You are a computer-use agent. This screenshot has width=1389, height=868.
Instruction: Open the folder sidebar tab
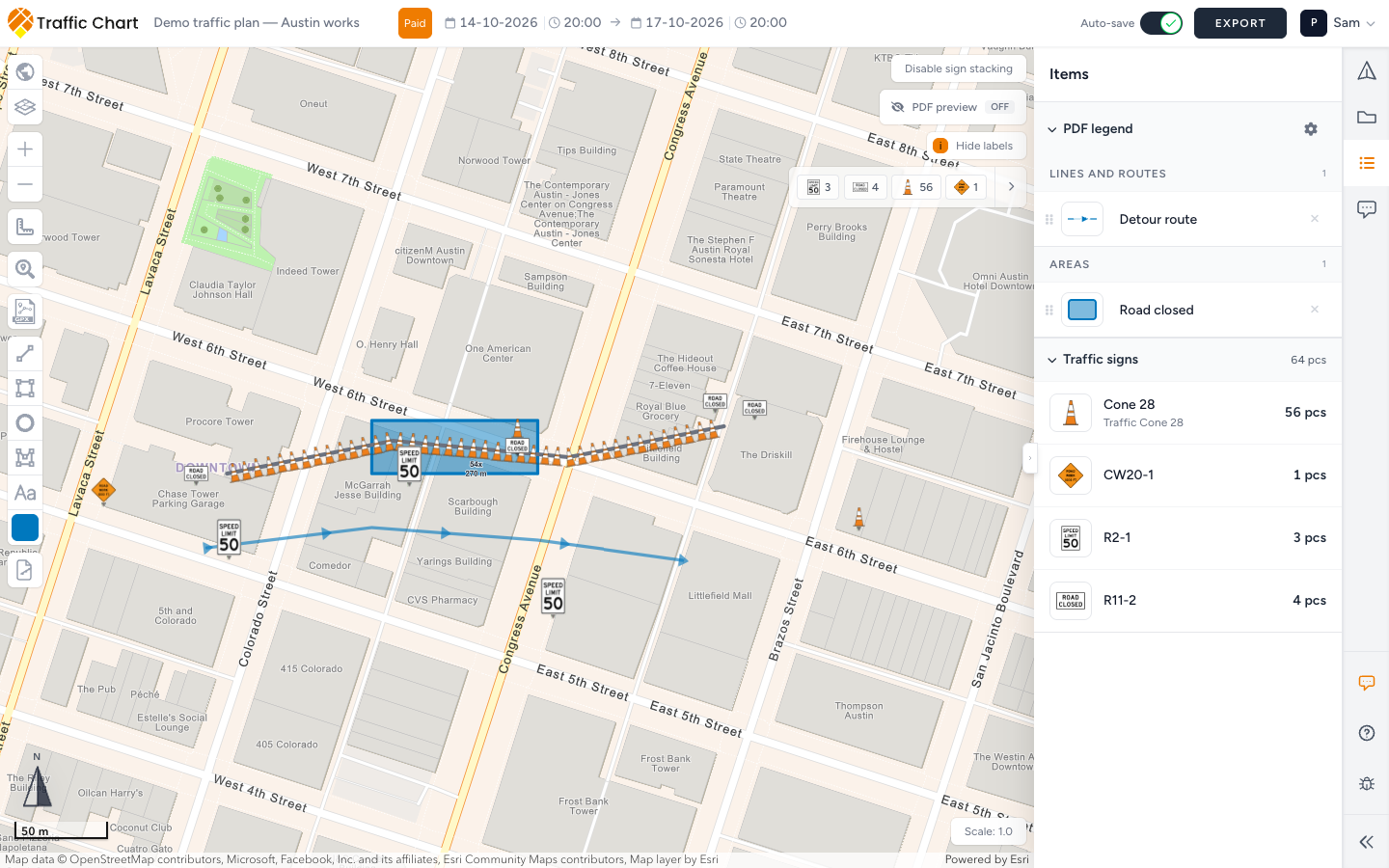tap(1367, 117)
